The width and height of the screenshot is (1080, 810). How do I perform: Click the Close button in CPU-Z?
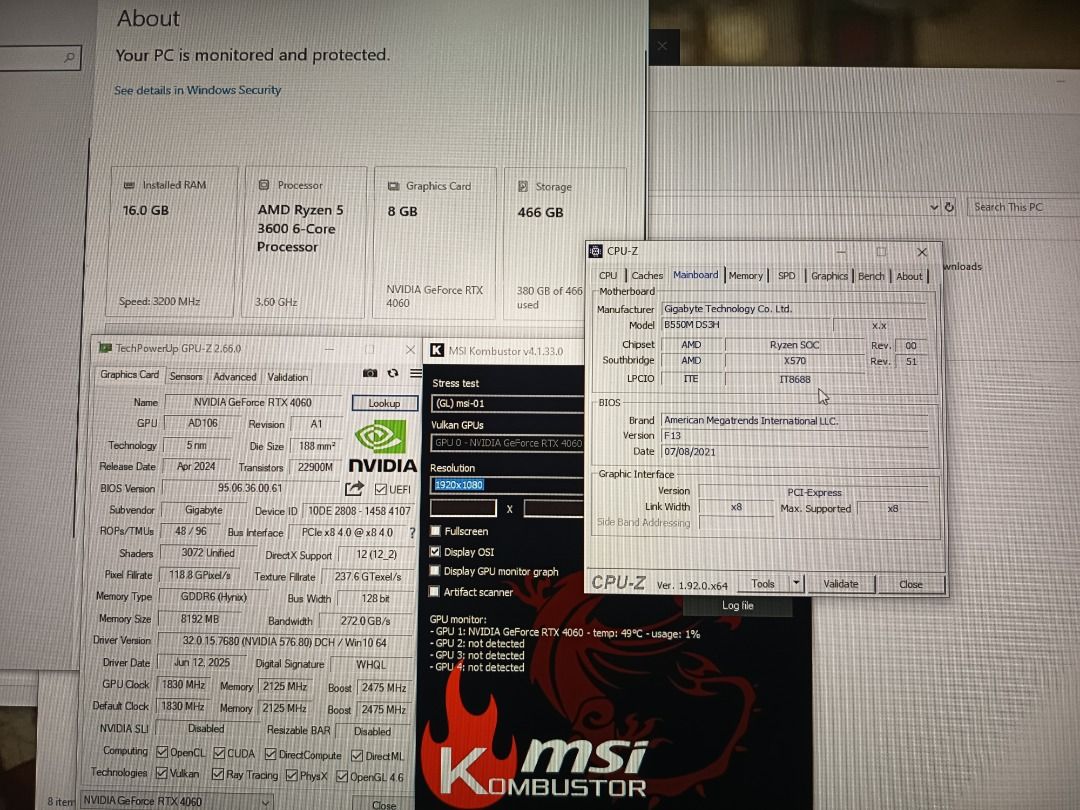[911, 584]
